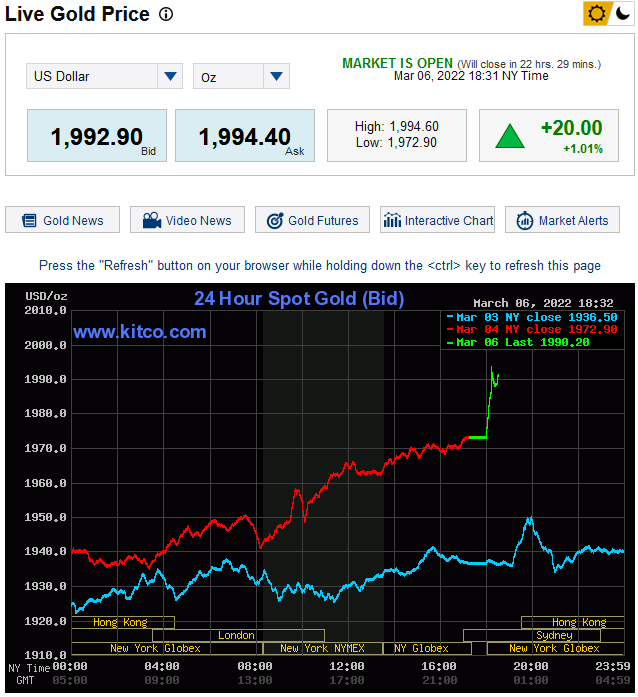Click the green up triangle change indicator
This screenshot has width=638, height=697.
coord(510,136)
